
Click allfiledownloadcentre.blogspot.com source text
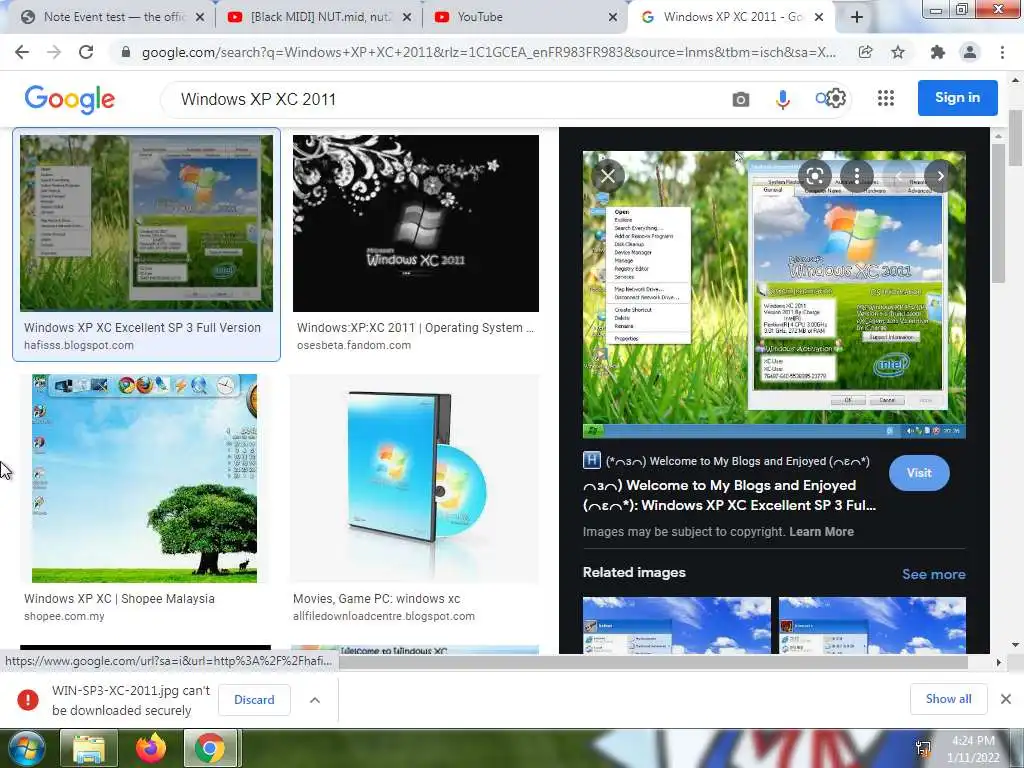click(x=383, y=616)
